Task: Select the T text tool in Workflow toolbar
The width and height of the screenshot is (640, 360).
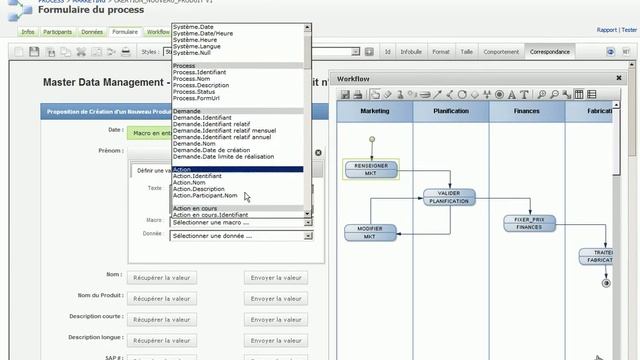Action: pyautogui.click(x=524, y=95)
